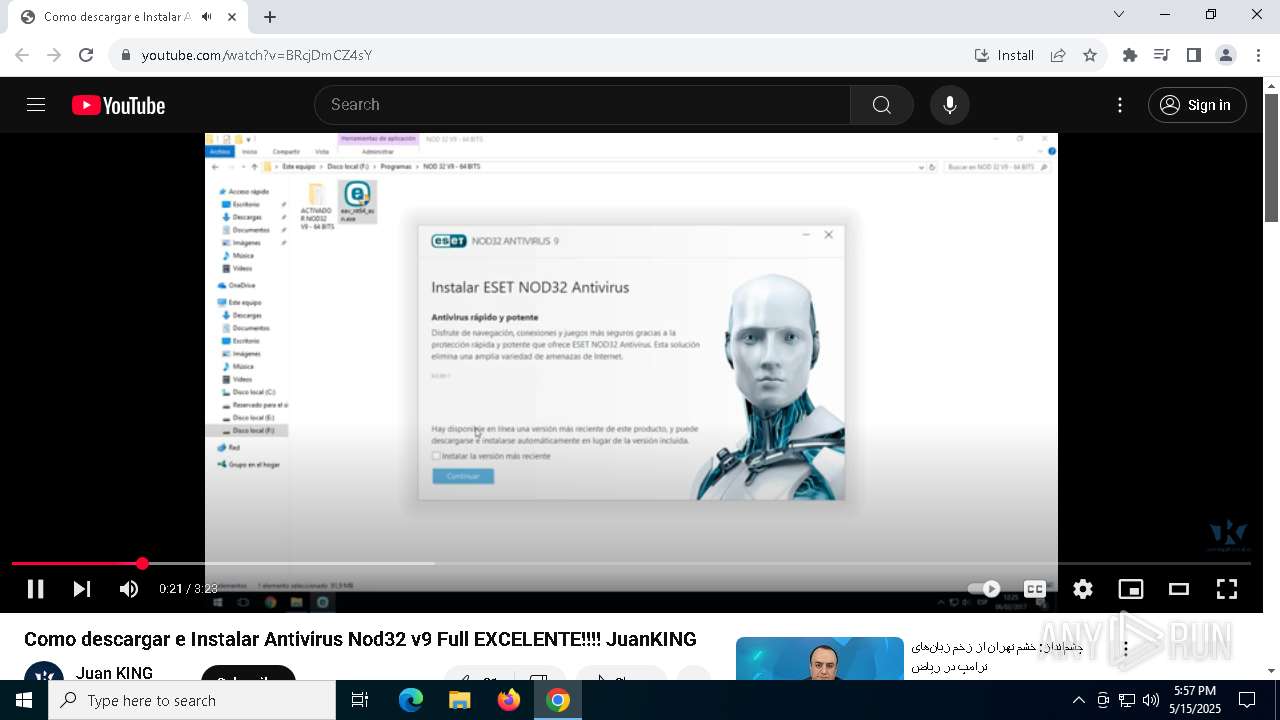Show hidden system tray icons

coord(1078,701)
